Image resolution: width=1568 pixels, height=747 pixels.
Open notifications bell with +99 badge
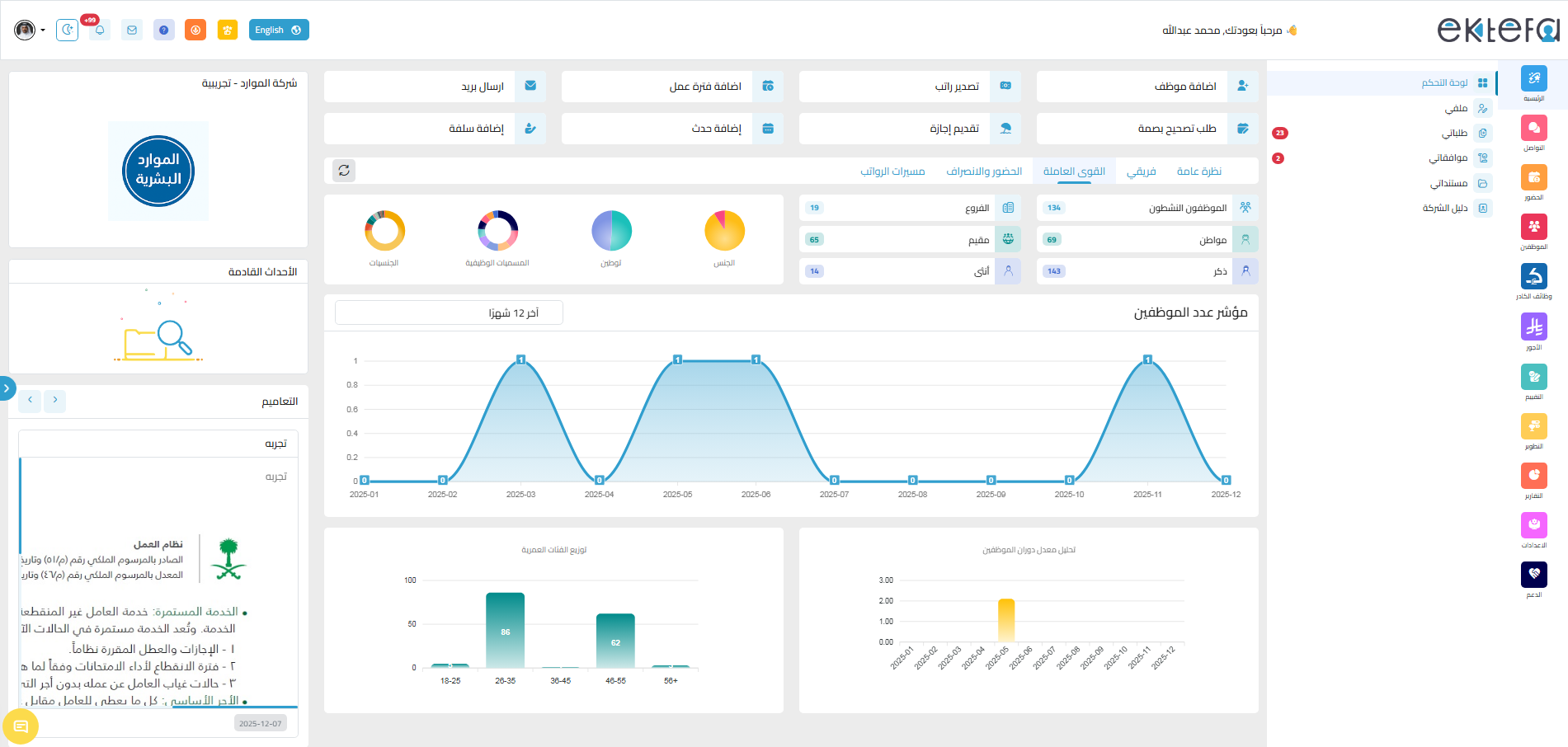100,30
